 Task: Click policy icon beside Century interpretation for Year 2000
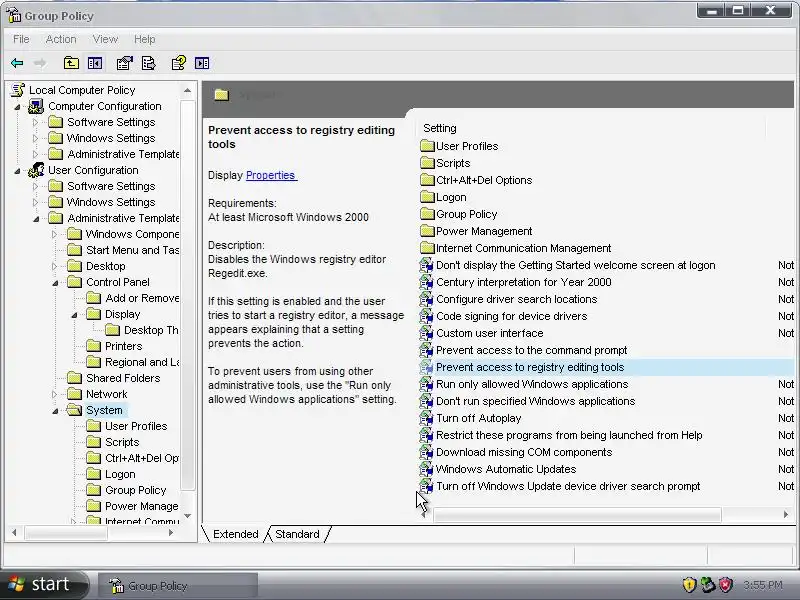(x=426, y=282)
